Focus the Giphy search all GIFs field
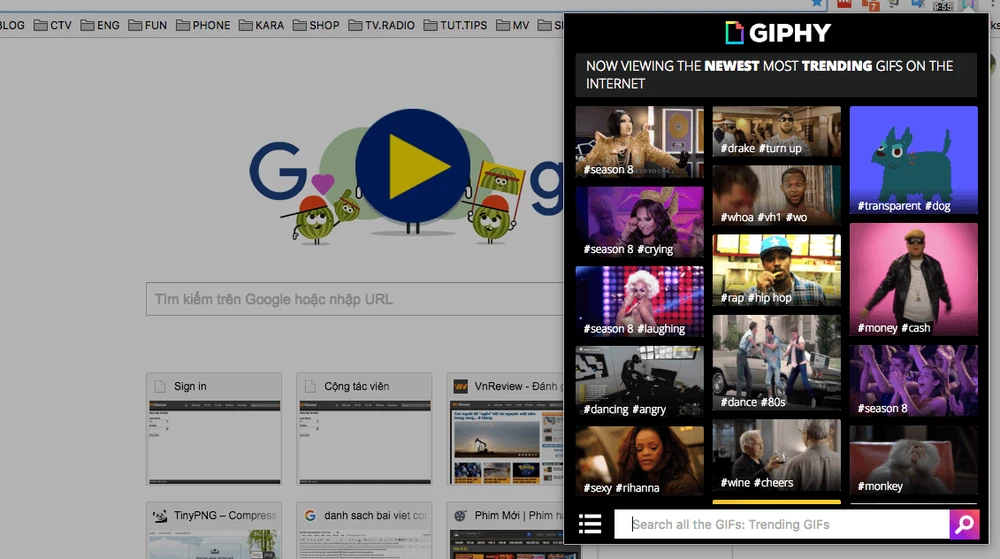The image size is (1000, 559). click(780, 524)
